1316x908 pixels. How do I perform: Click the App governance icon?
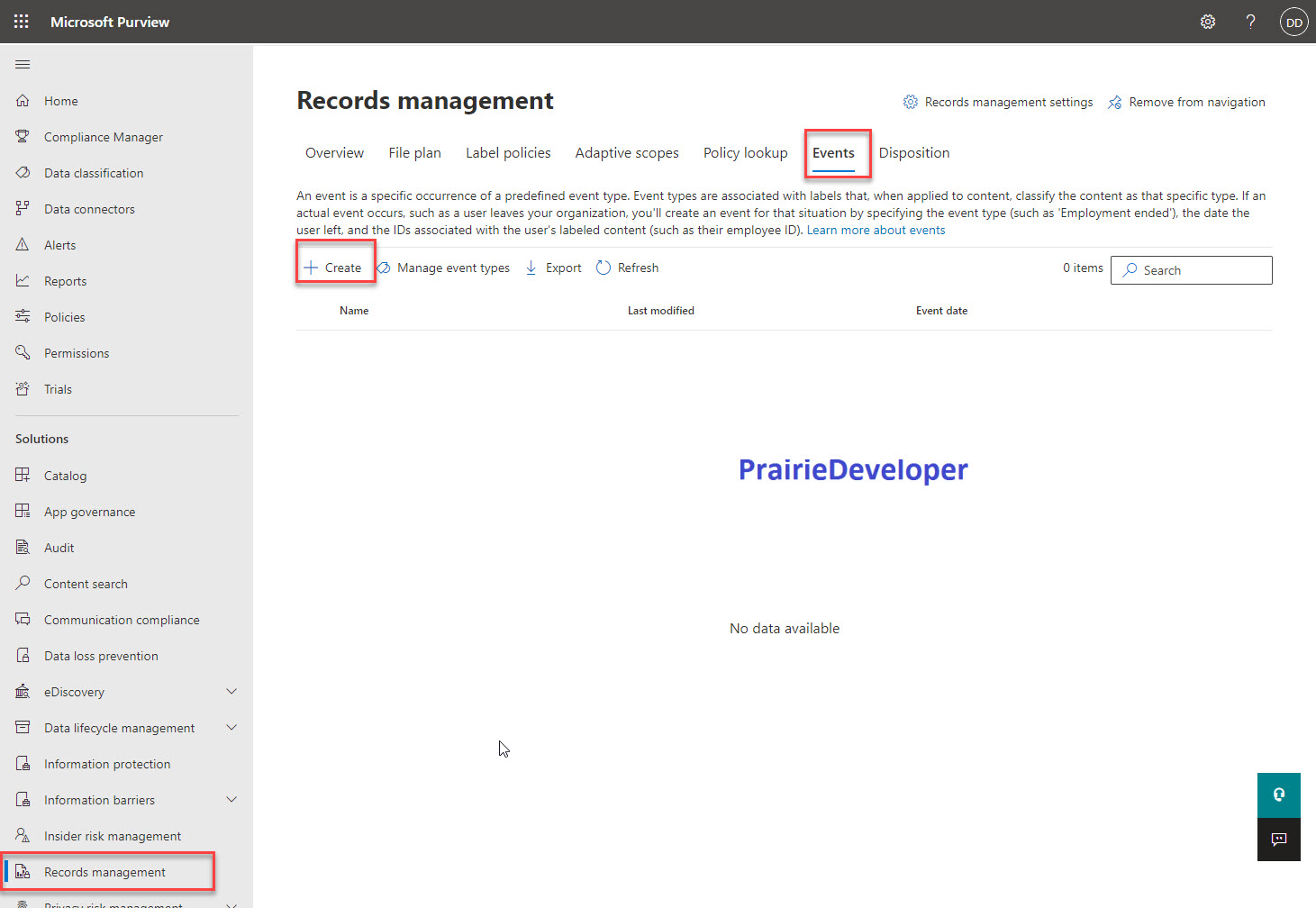pyautogui.click(x=23, y=512)
